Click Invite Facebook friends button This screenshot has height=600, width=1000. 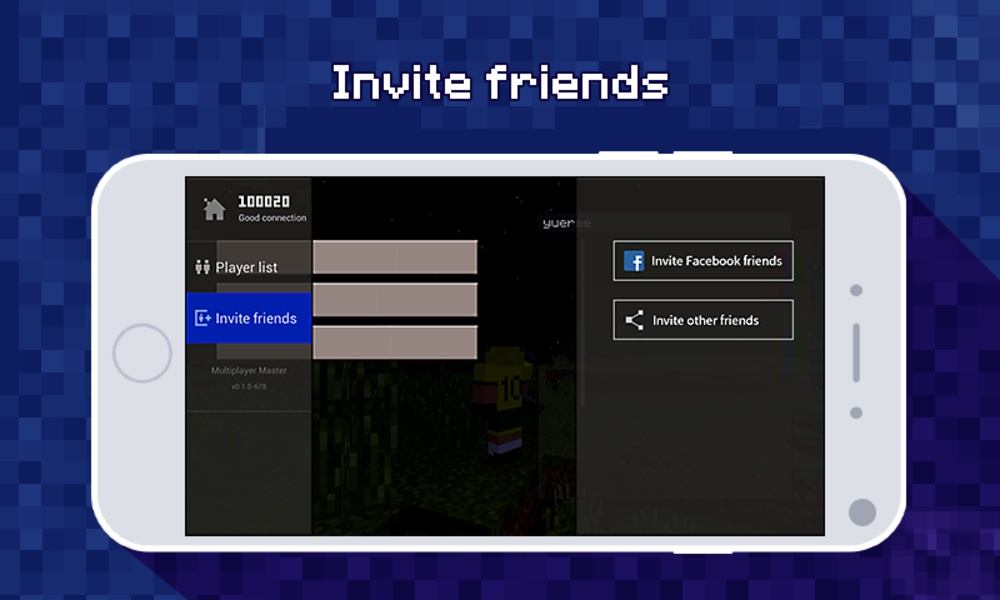(703, 261)
